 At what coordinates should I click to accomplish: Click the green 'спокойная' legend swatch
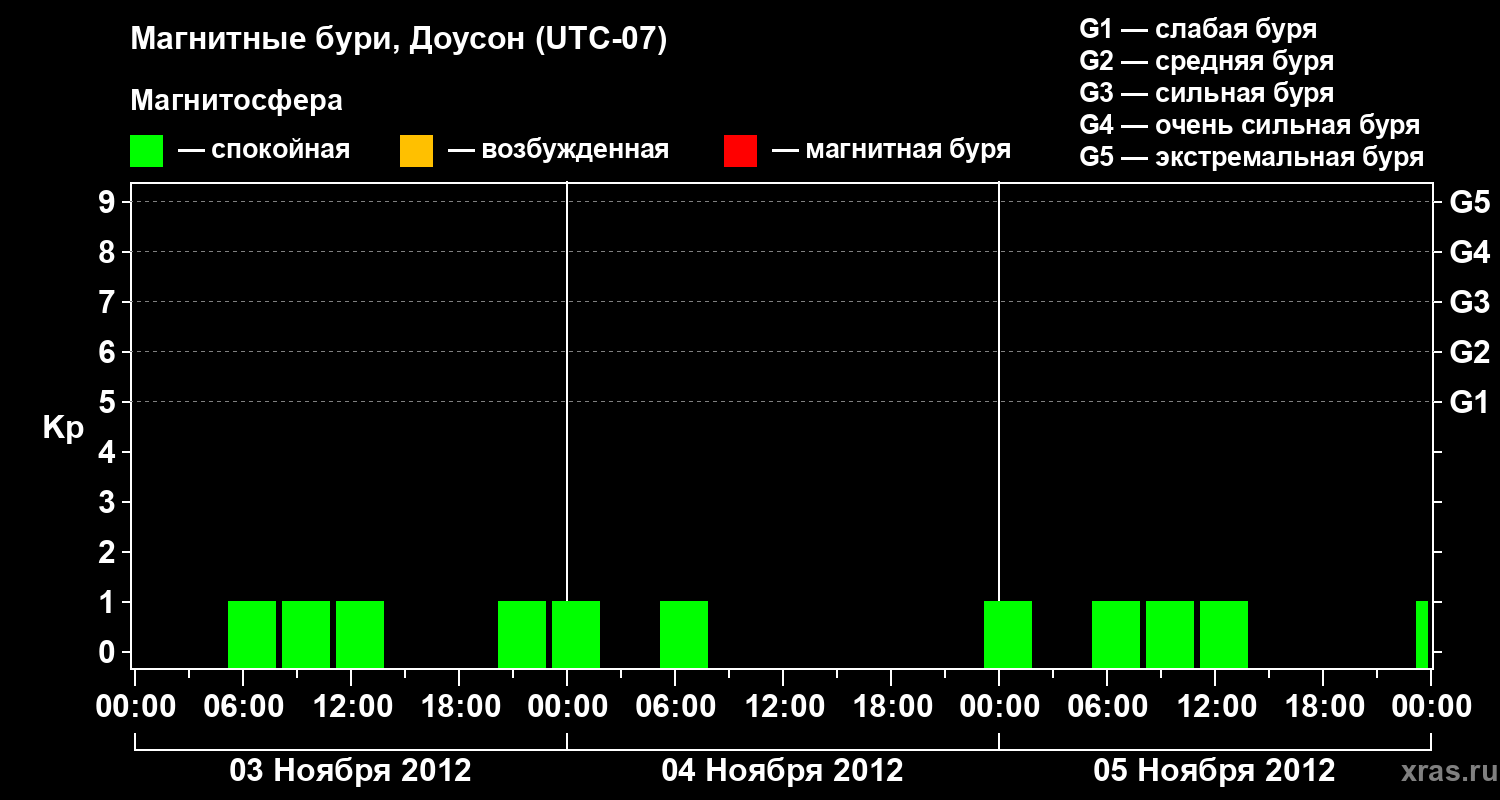click(146, 151)
